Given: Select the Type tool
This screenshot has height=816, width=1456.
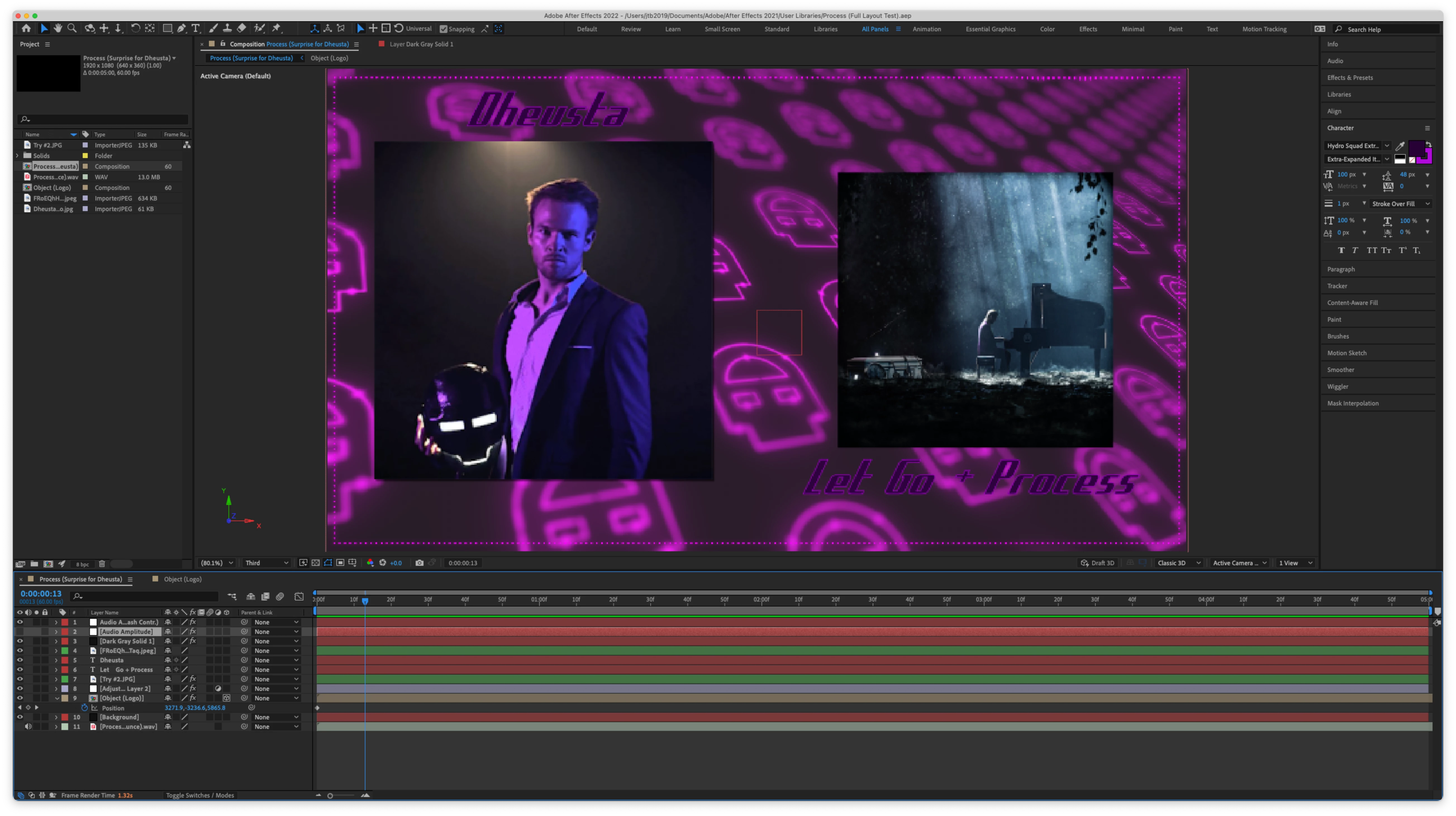Looking at the screenshot, I should pyautogui.click(x=196, y=28).
